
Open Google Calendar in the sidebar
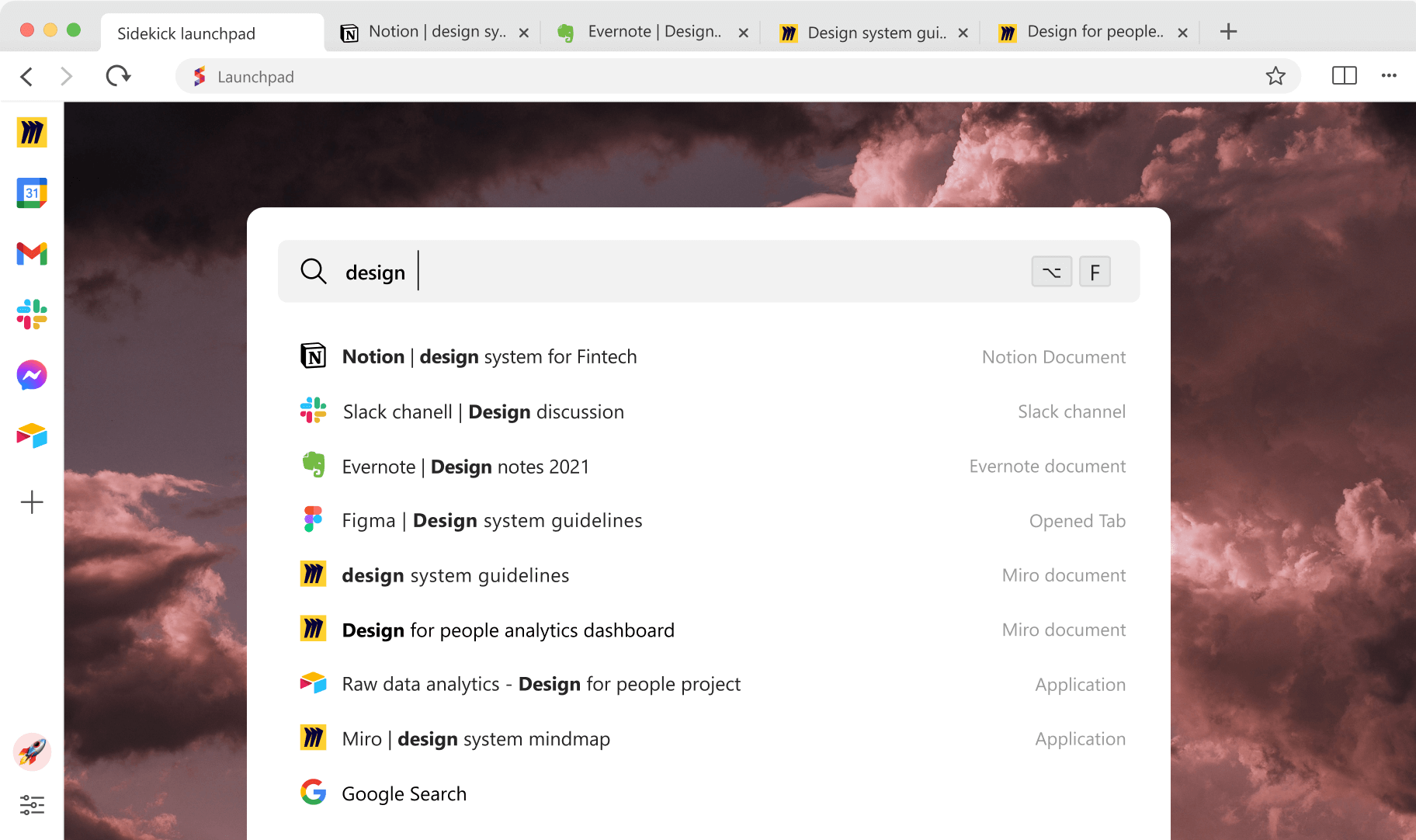(x=32, y=193)
